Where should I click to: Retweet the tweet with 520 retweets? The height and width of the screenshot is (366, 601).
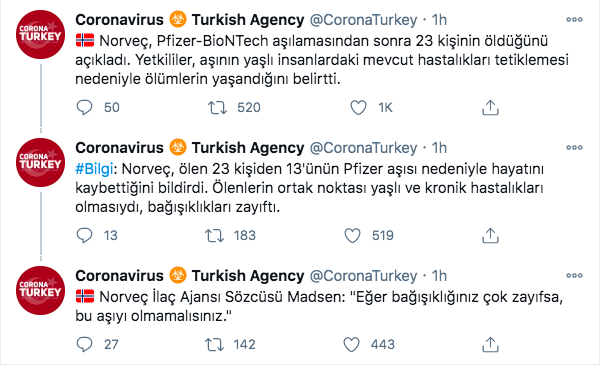(217, 108)
